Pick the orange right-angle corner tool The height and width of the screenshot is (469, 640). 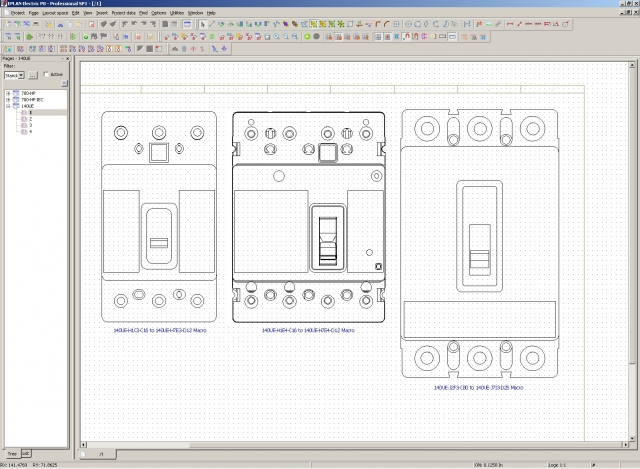click(x=378, y=24)
